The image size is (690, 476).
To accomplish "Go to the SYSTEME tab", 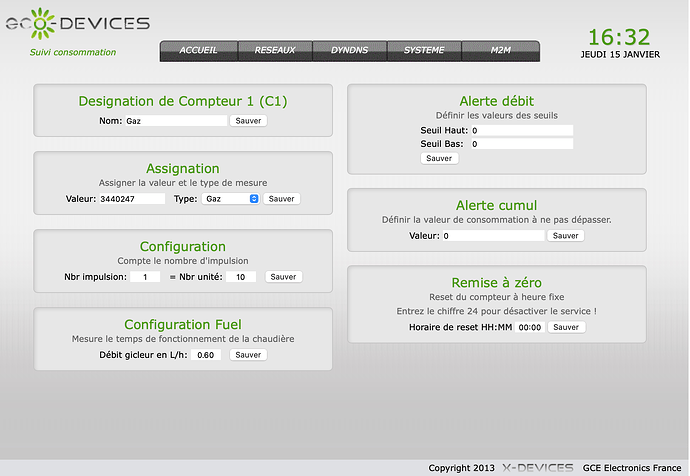I will click(425, 50).
